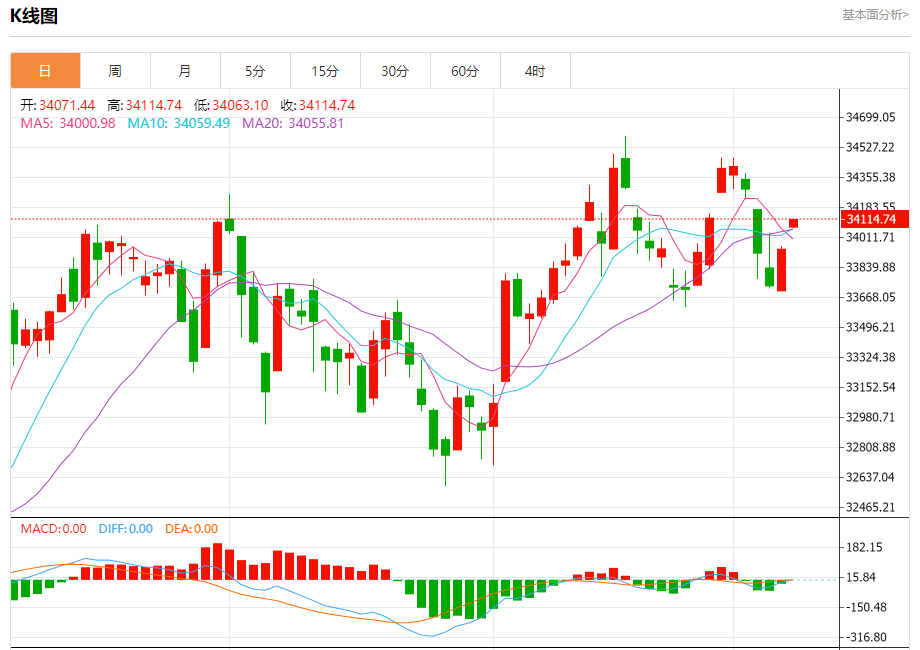Screen dimensions: 920x650
Task: Click the MA10: 34059.49 indicator text
Action: tap(178, 123)
